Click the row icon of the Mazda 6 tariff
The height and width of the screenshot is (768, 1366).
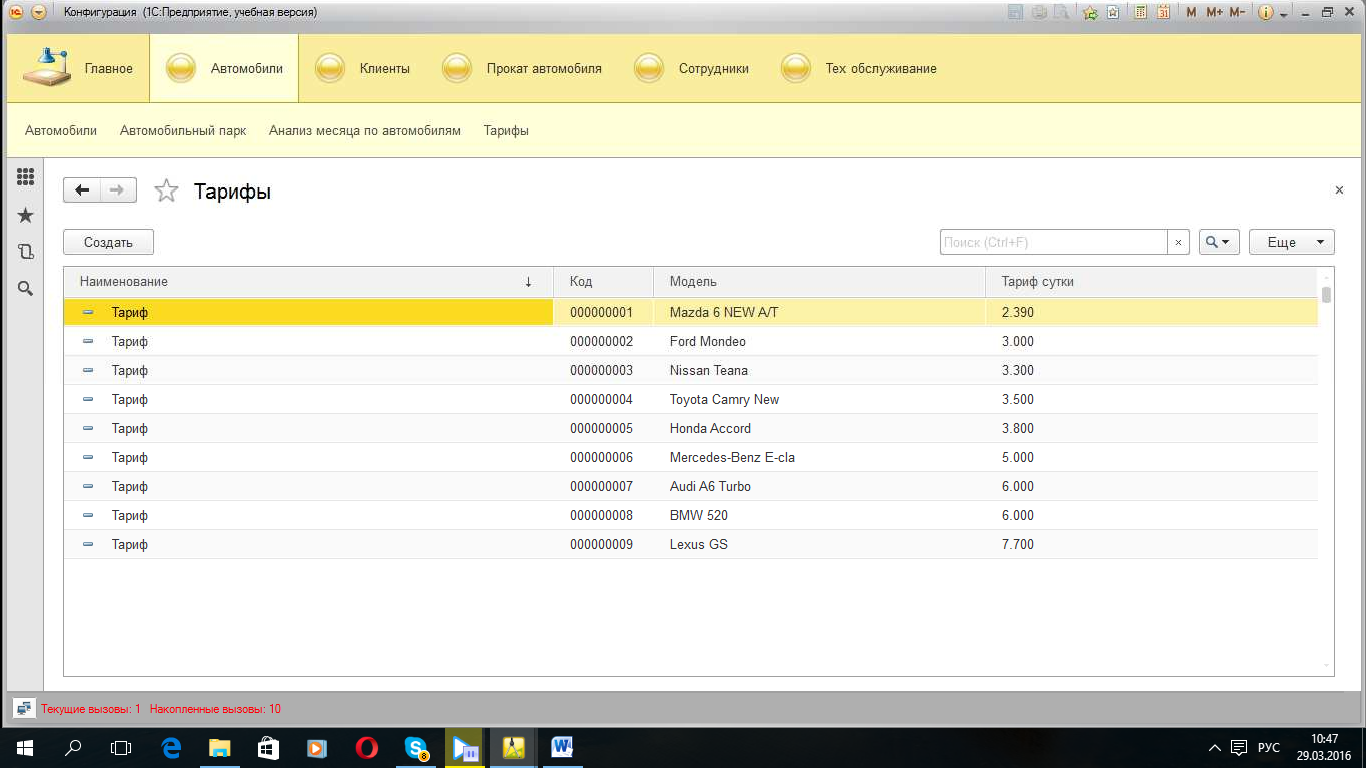(x=88, y=312)
